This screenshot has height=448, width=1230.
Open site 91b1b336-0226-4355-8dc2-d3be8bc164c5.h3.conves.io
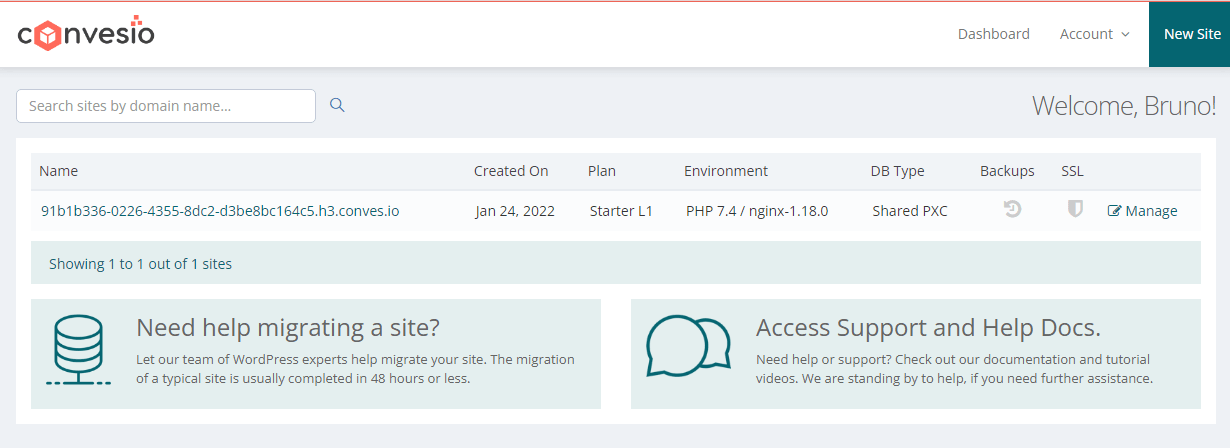coord(220,211)
